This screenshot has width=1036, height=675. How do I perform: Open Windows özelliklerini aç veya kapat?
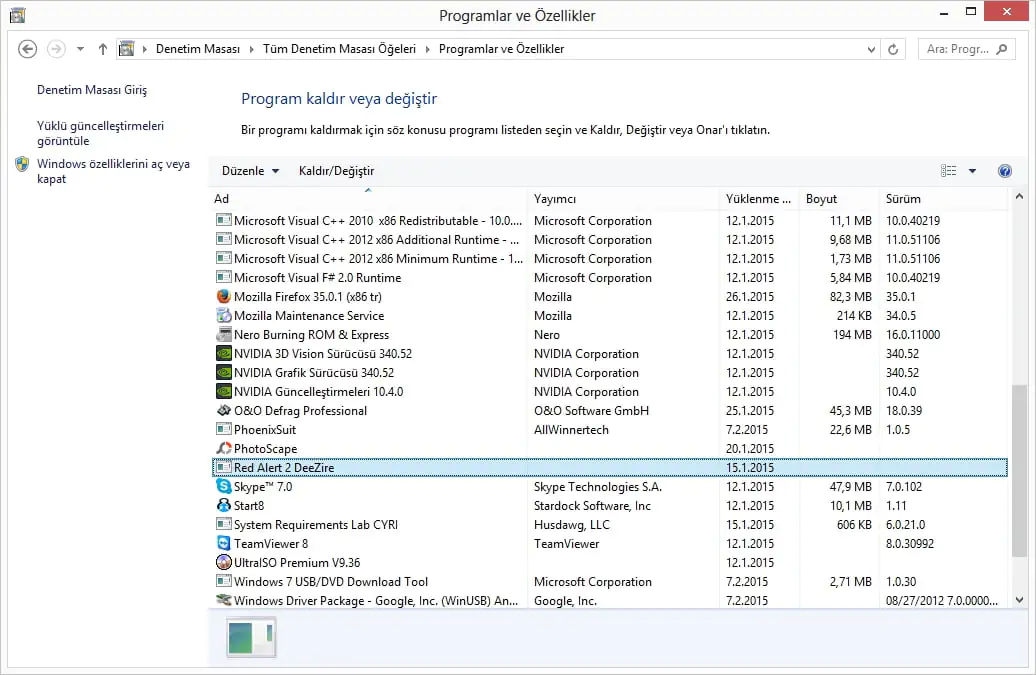click(113, 171)
